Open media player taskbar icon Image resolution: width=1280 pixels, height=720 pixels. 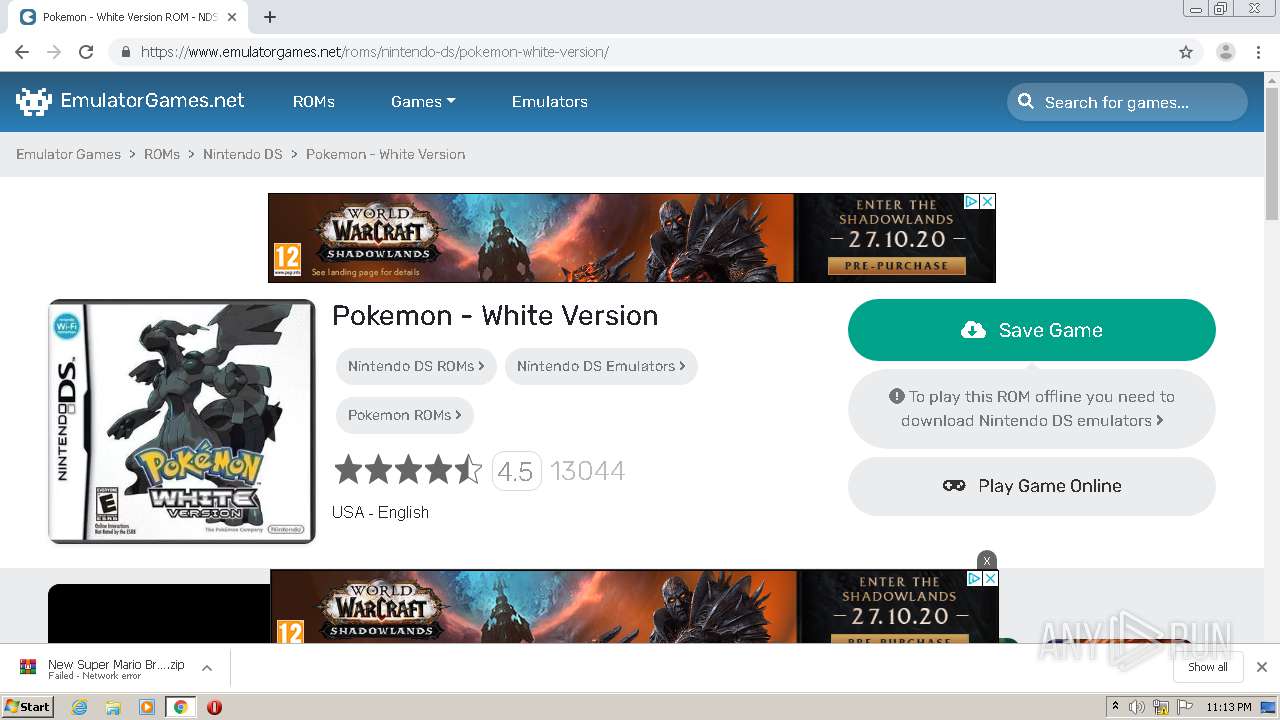pos(147,707)
